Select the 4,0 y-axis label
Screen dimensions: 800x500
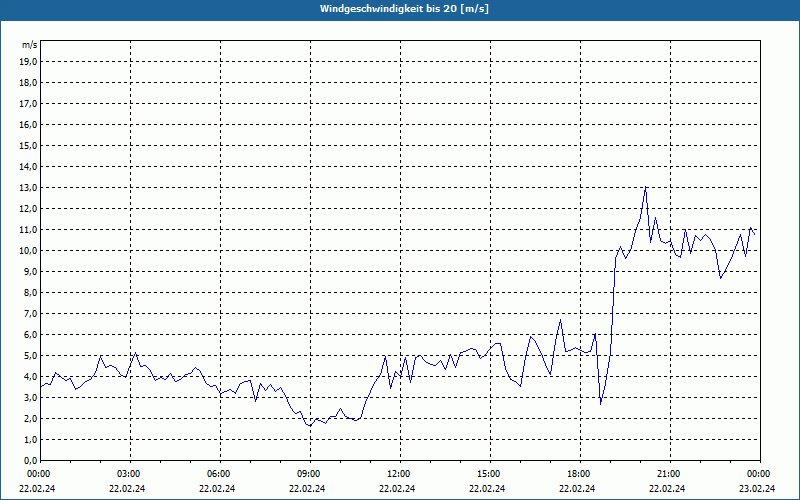[30, 377]
